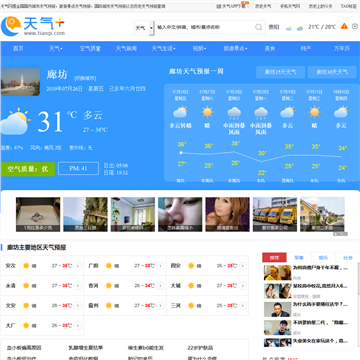The height and width of the screenshot is (360, 360).
Task: Open the 万年历 nav item
Action: tap(342, 49)
